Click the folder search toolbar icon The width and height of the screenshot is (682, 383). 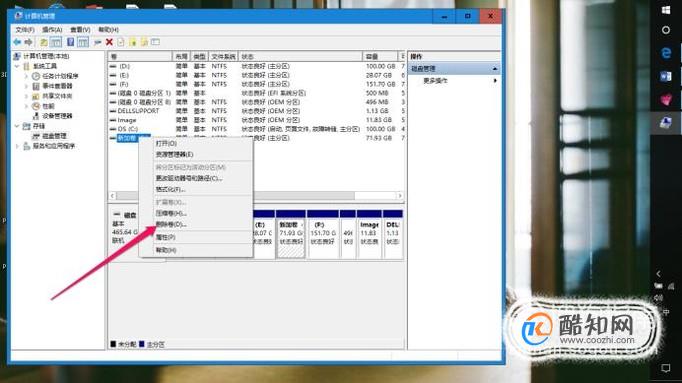(x=144, y=42)
